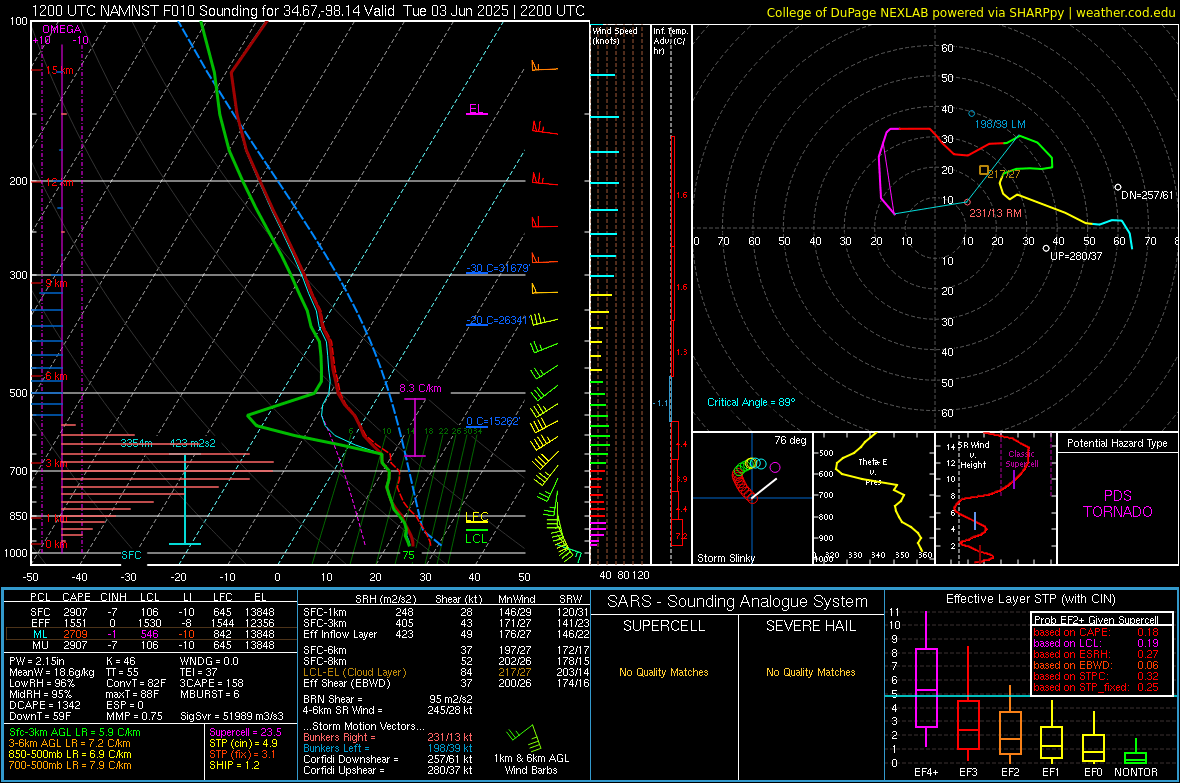Click the 76 deg slinky tilt value
Screen dimensions: 1180x783
point(790,440)
